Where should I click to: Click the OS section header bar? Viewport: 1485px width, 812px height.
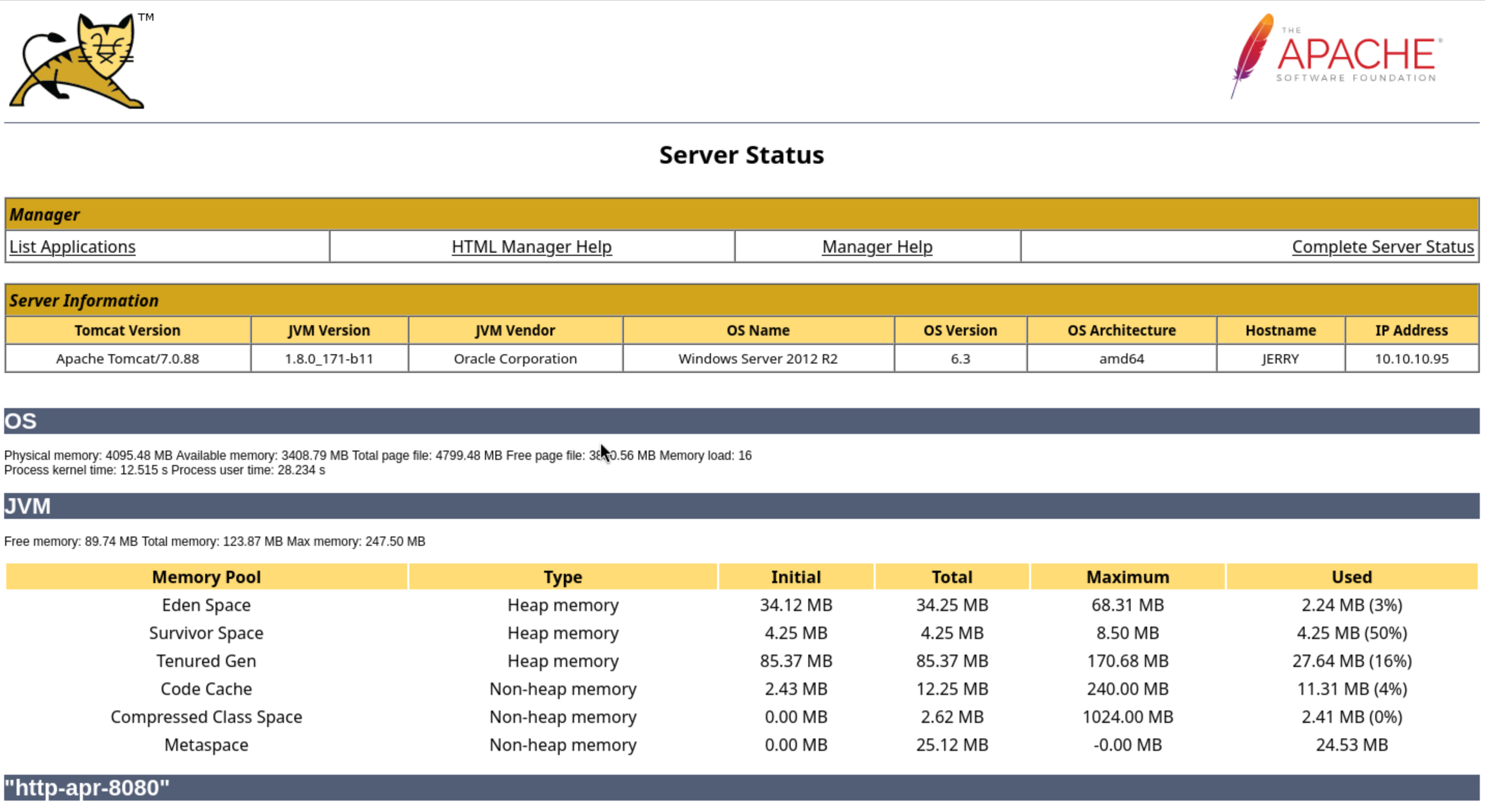741,421
